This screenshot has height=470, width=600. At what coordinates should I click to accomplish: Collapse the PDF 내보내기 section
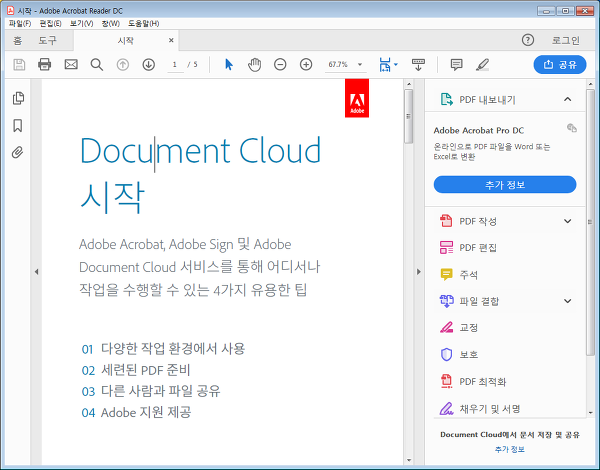click(x=567, y=100)
